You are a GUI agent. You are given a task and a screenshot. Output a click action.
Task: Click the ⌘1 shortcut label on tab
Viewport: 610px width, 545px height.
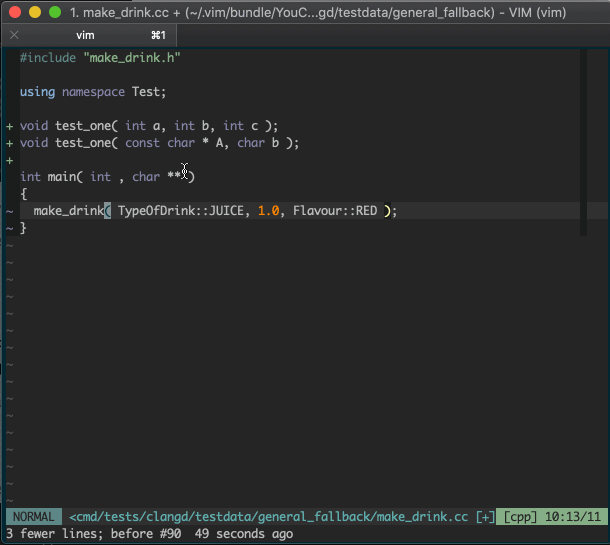point(158,35)
